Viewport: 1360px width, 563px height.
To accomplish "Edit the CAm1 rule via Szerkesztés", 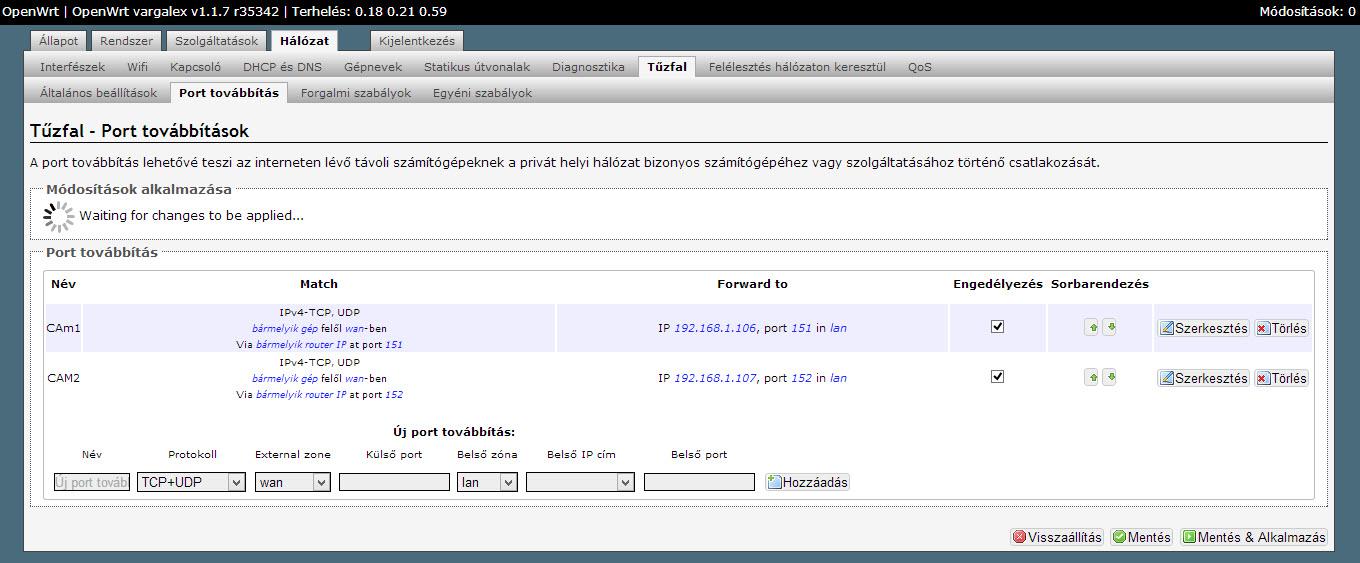I will (1203, 328).
